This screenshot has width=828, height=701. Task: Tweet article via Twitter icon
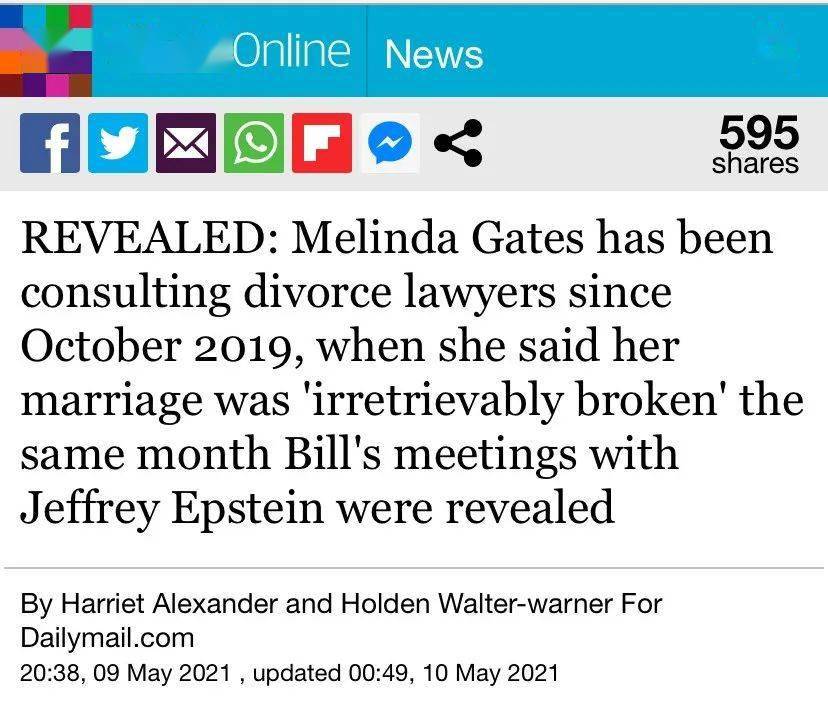pos(118,143)
